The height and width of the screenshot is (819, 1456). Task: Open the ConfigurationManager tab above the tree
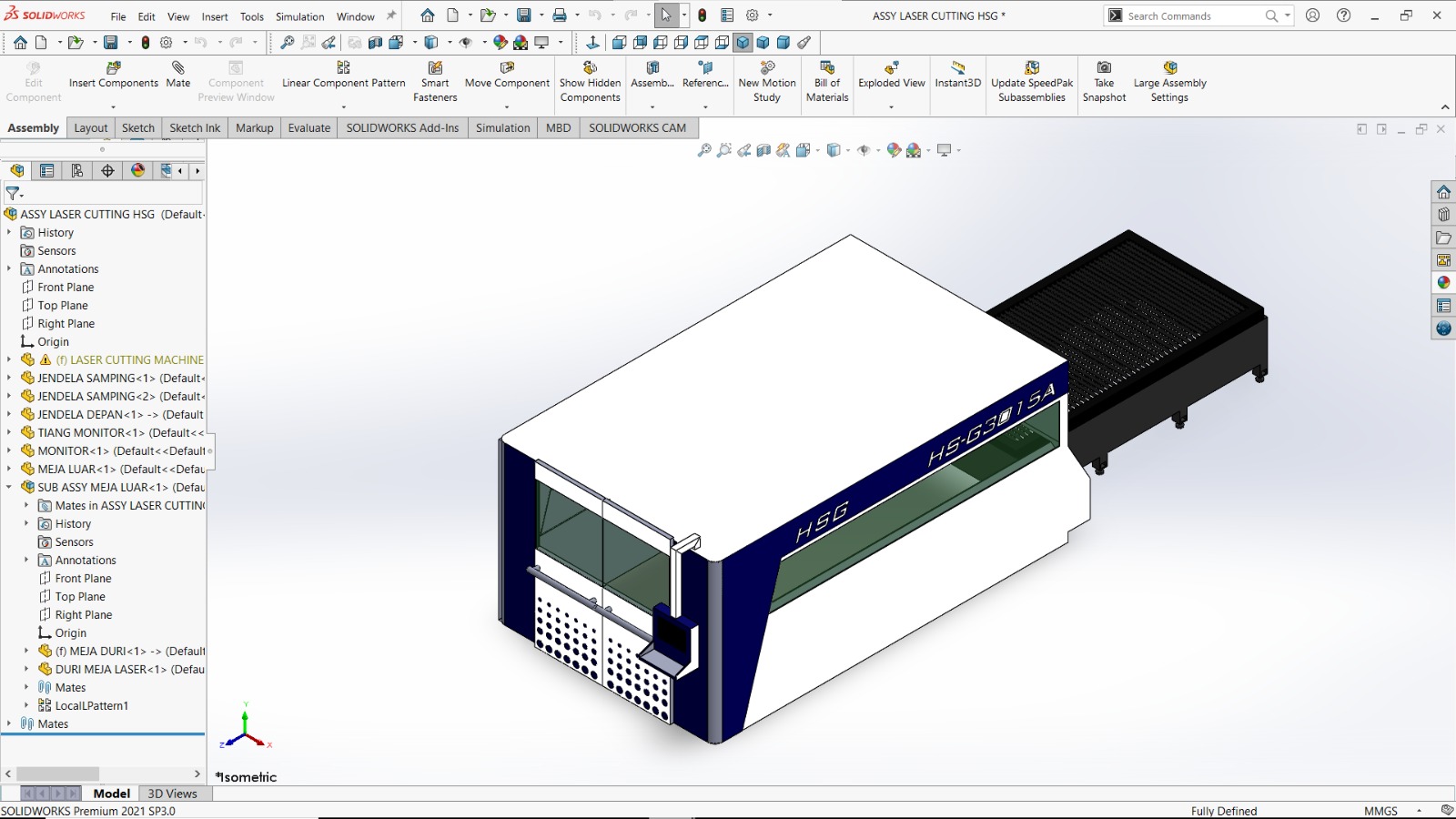(x=77, y=170)
